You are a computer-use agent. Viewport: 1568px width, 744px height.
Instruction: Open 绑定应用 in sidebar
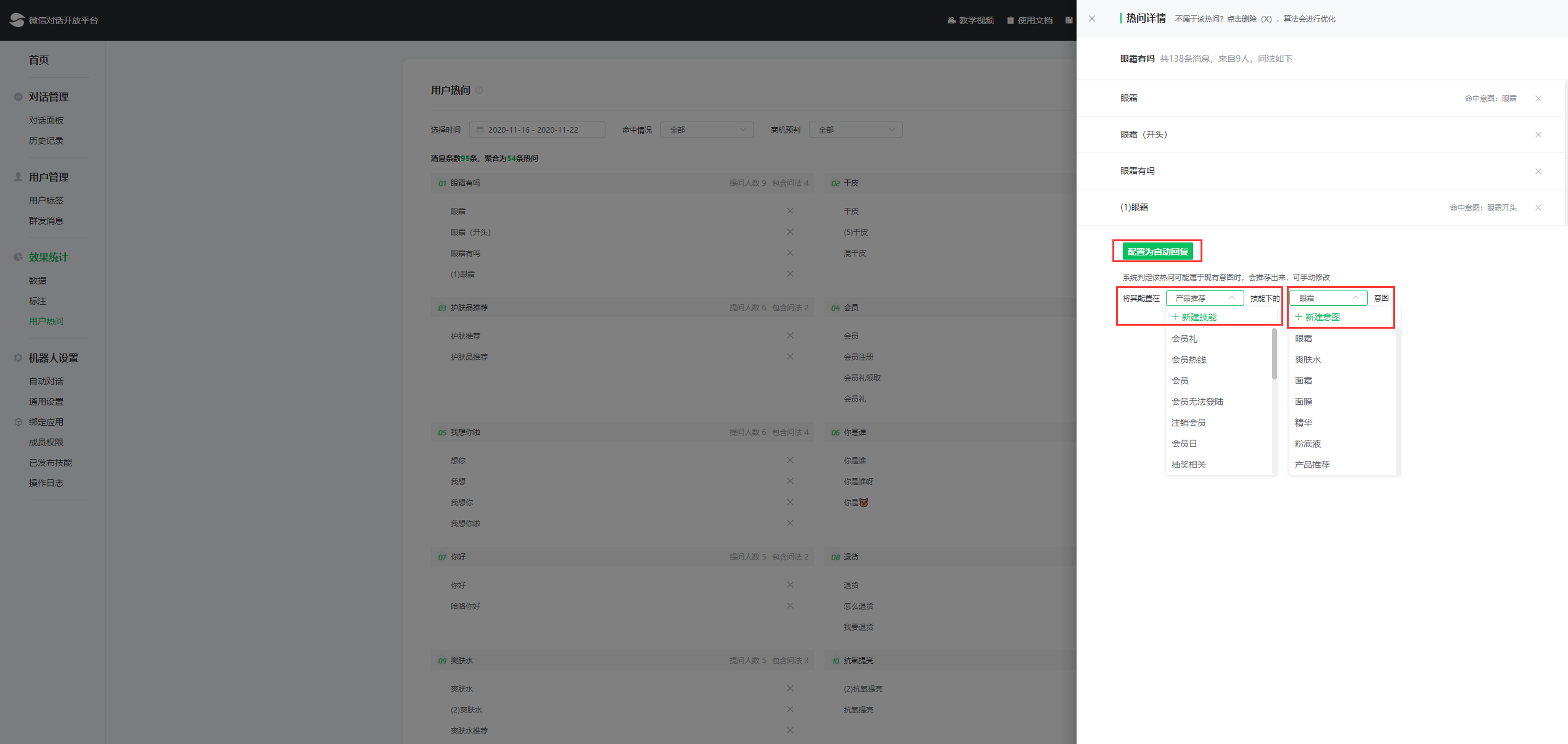click(x=46, y=422)
